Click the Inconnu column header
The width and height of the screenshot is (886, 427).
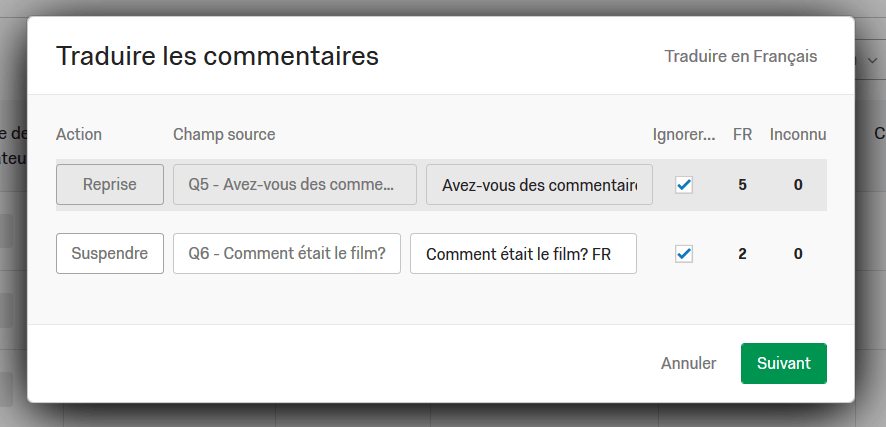(x=798, y=134)
